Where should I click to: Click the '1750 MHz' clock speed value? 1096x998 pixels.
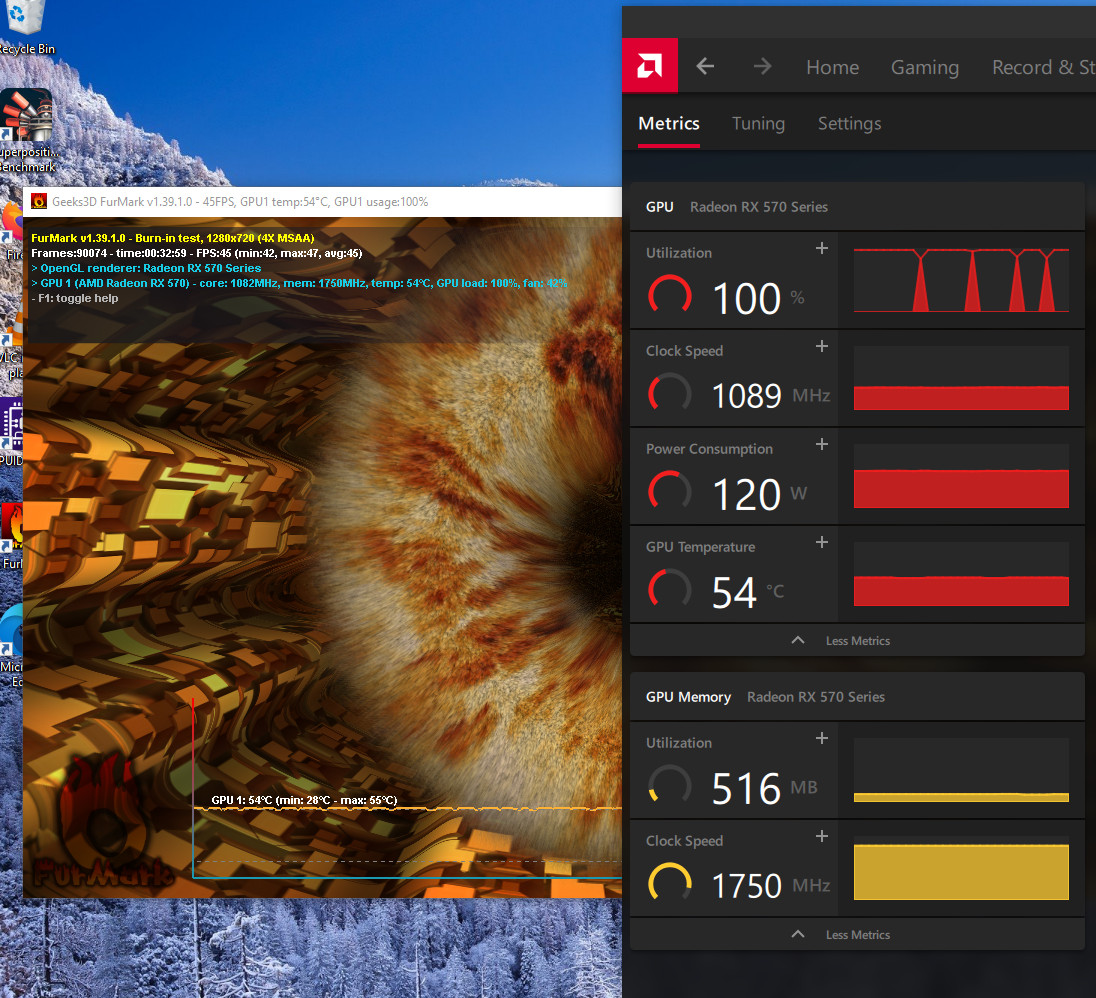[x=770, y=886]
